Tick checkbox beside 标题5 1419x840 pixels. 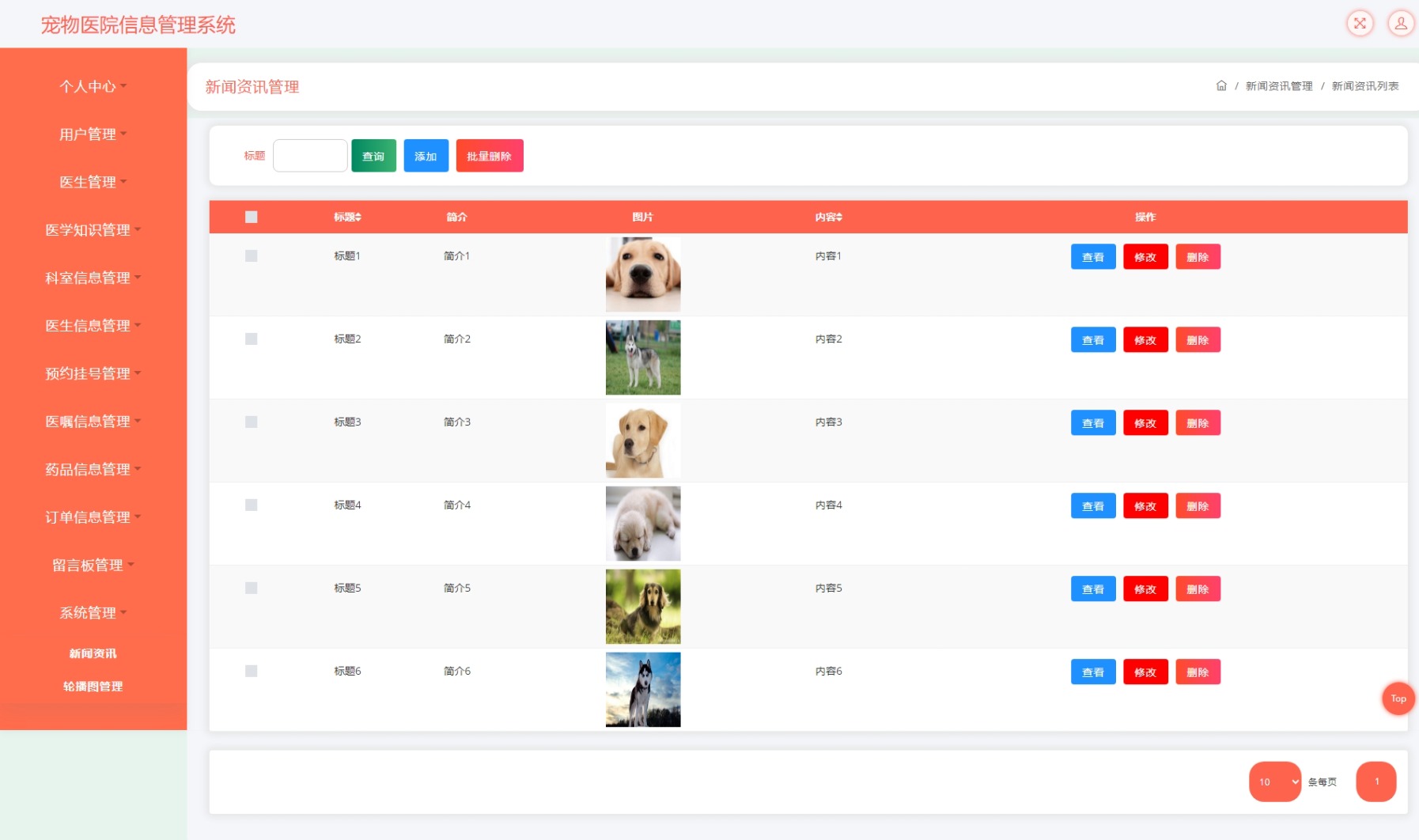[252, 588]
